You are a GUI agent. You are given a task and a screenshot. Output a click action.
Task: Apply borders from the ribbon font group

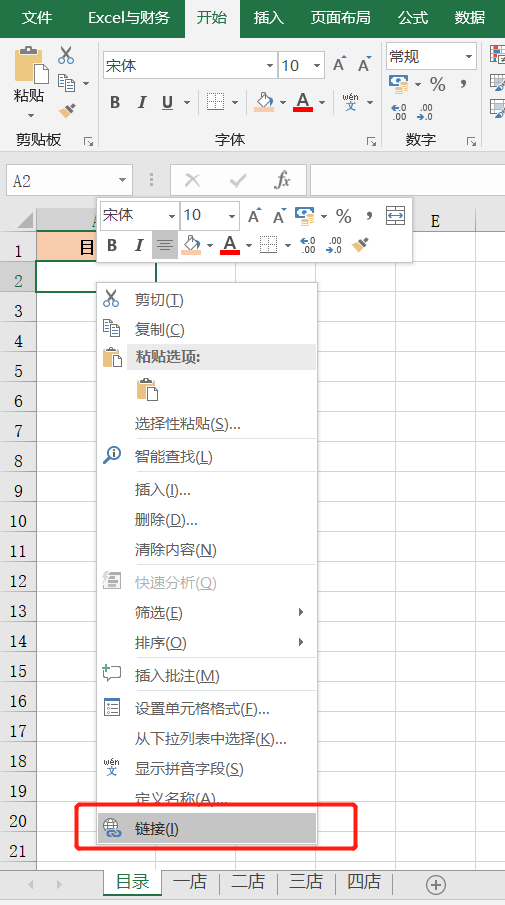click(215, 103)
